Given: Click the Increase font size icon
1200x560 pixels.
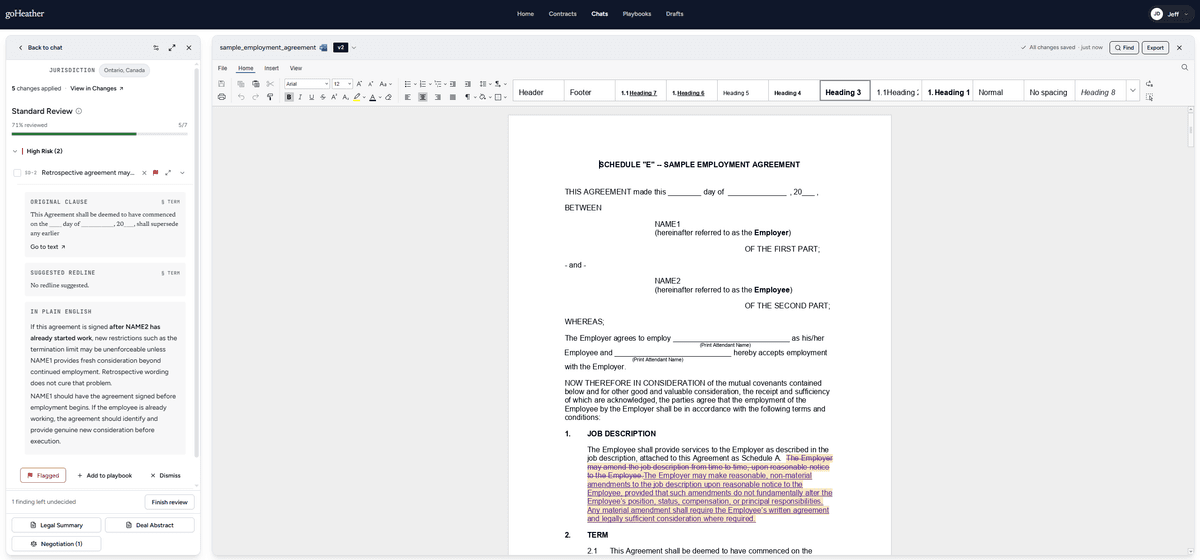Looking at the screenshot, I should click(359, 84).
